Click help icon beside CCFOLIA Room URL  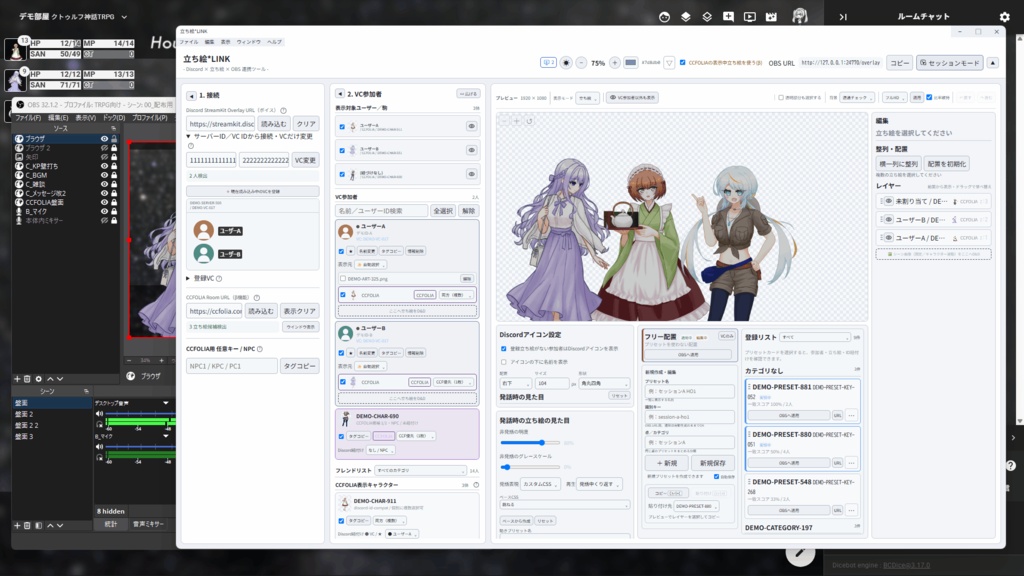[257, 297]
